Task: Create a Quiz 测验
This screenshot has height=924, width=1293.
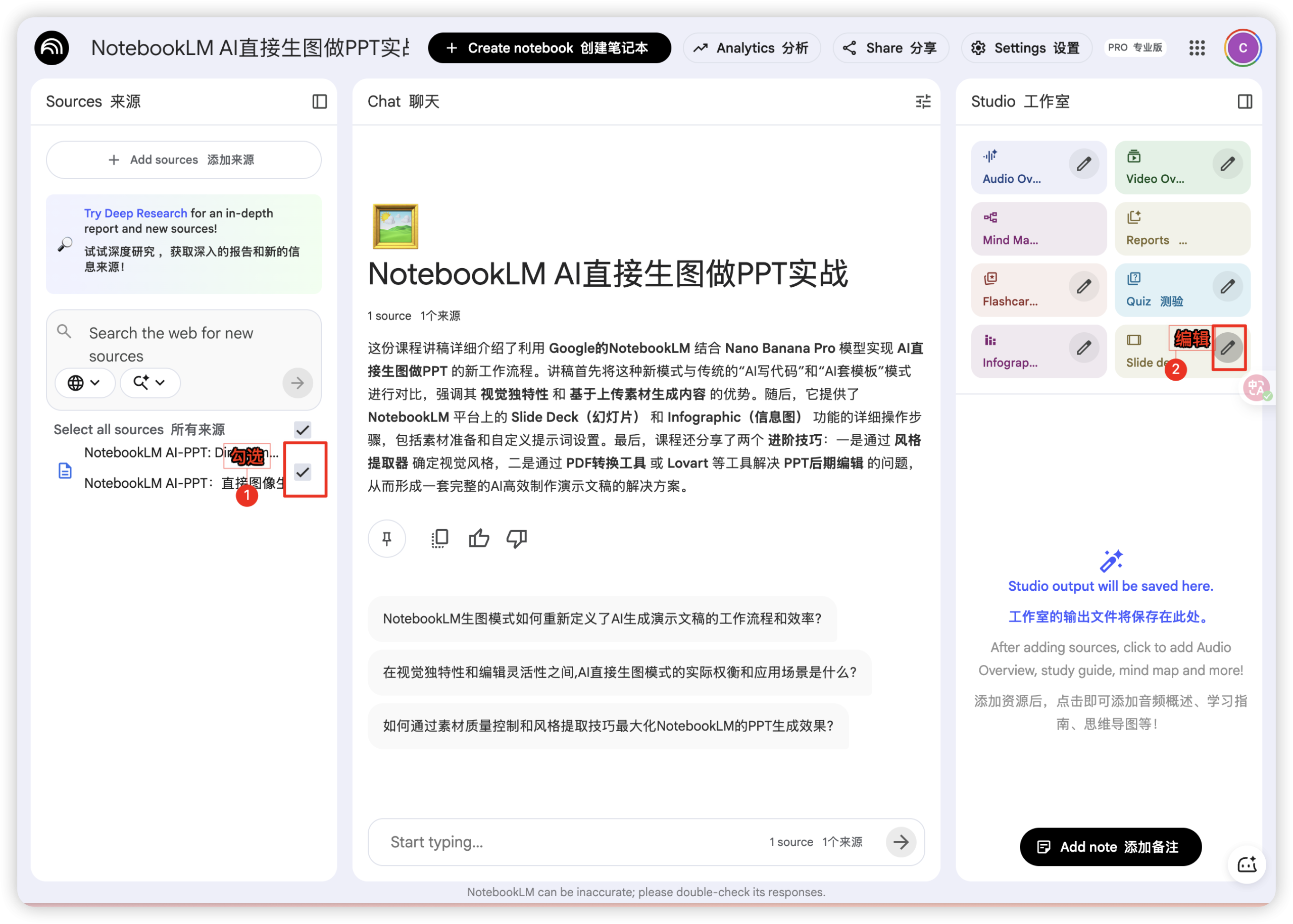Action: click(1155, 290)
